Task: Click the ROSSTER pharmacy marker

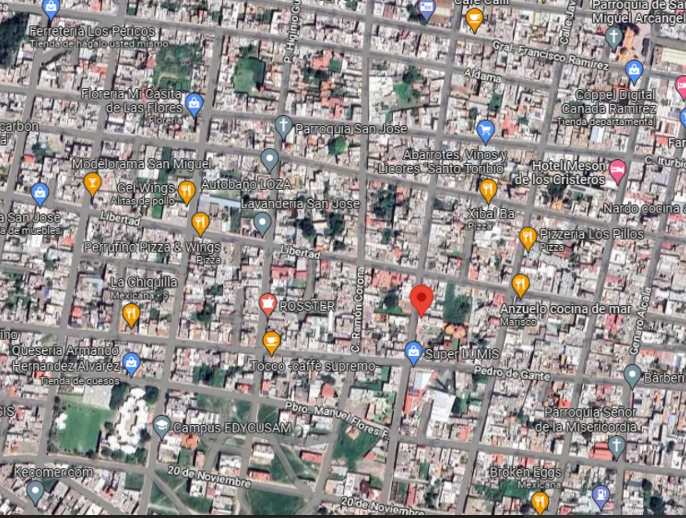Action: click(x=267, y=305)
